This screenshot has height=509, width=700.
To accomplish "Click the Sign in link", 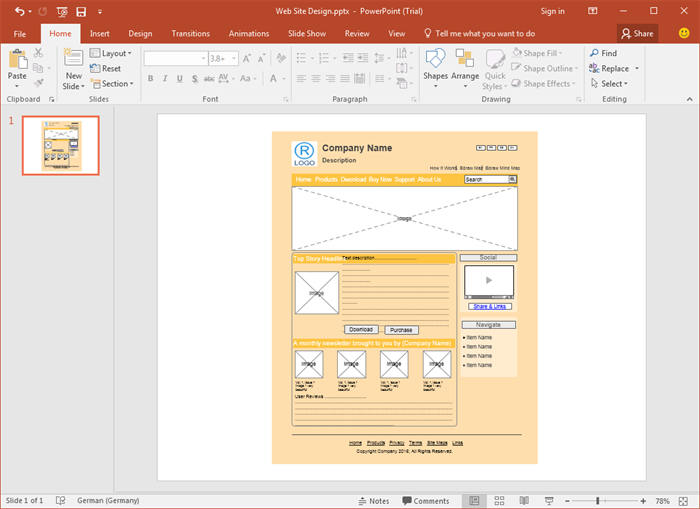I will coord(552,11).
